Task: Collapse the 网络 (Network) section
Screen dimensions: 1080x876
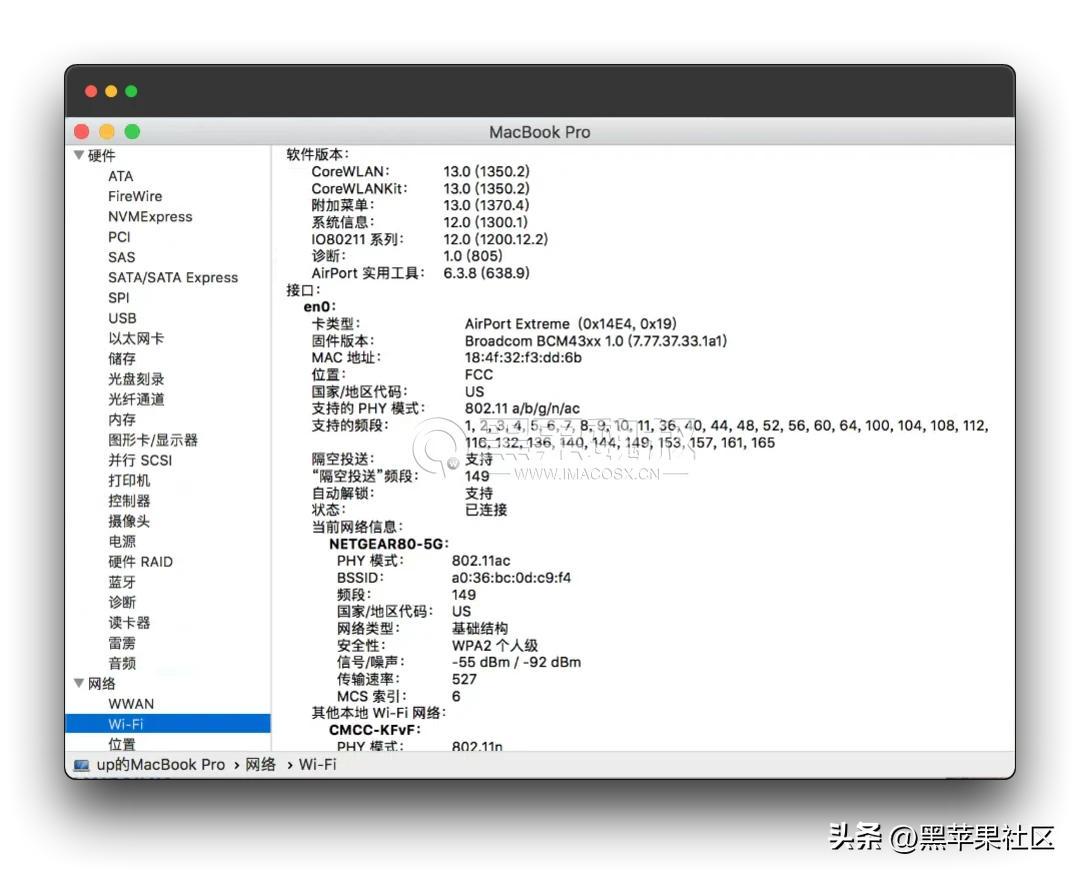Action: [78, 683]
